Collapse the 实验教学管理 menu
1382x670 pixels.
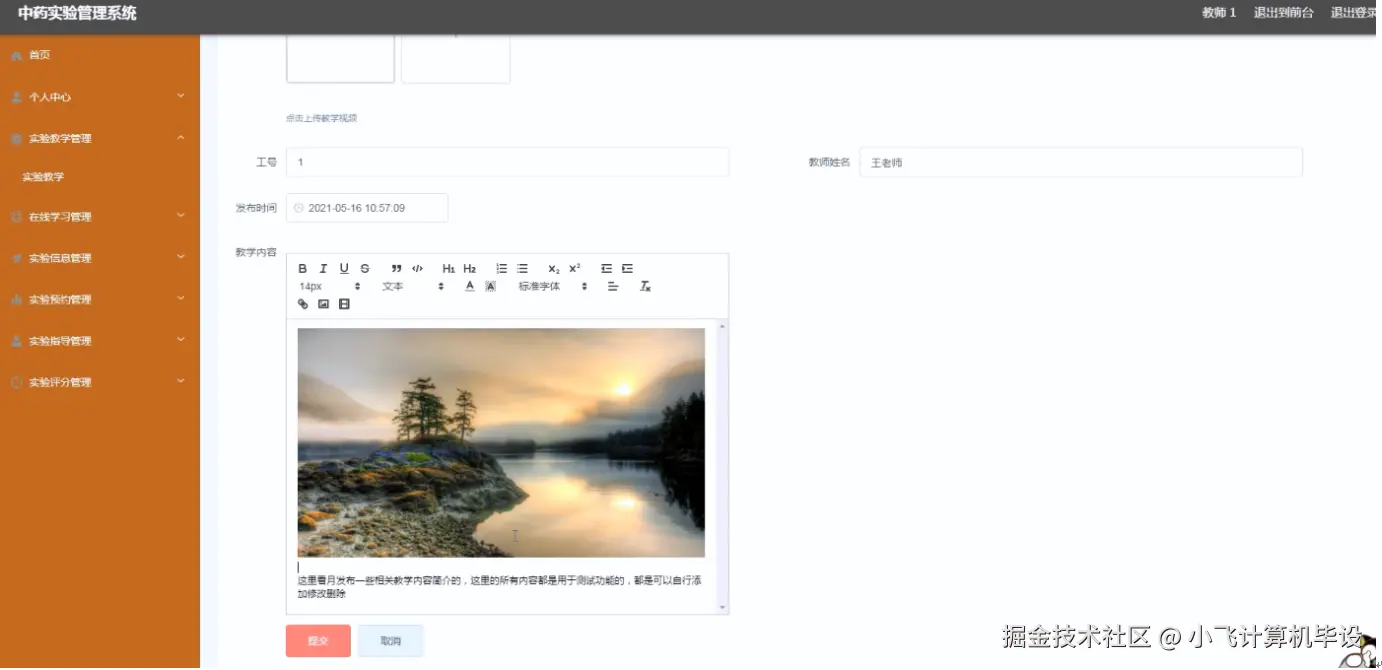click(100, 138)
